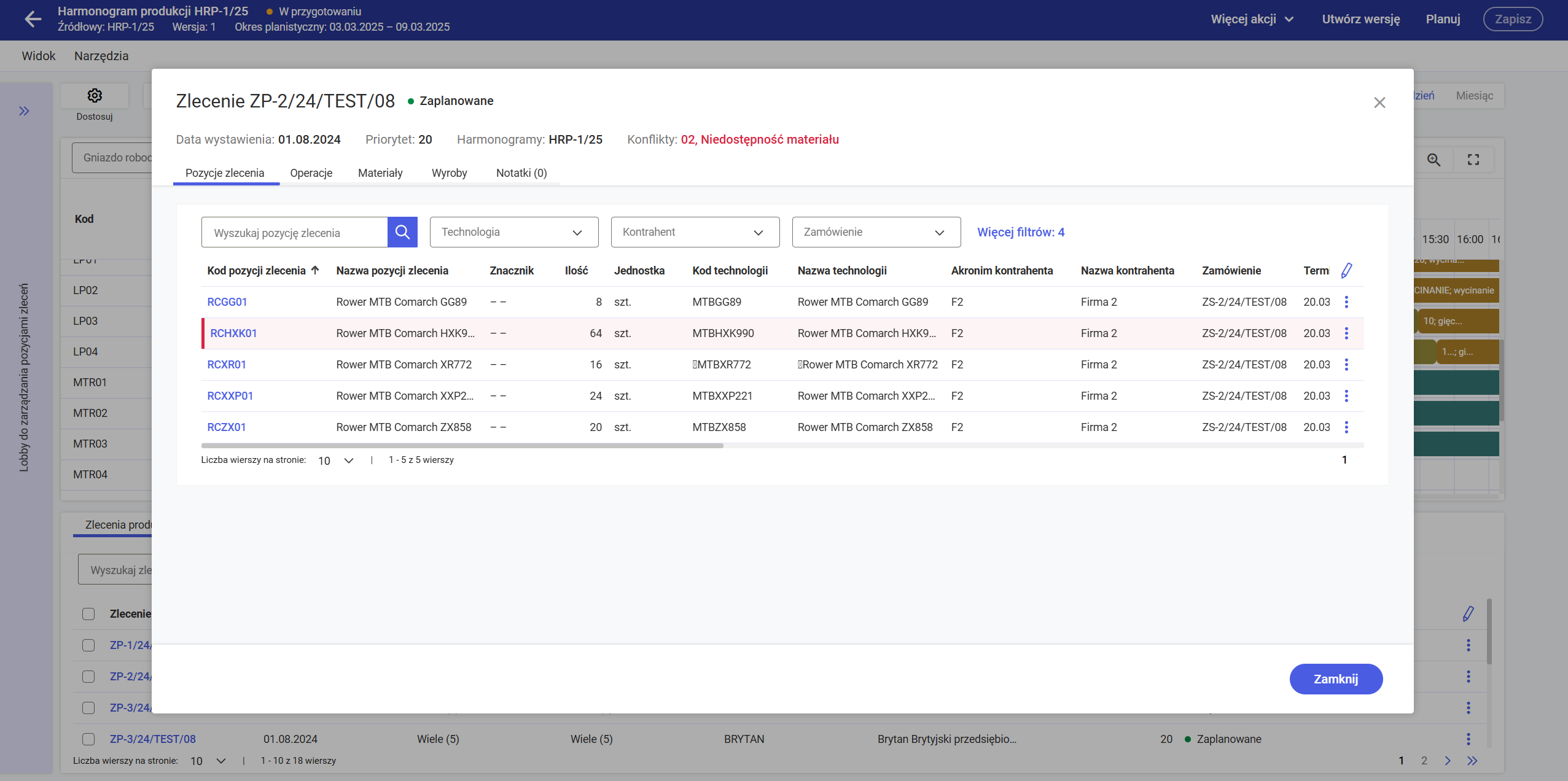Expand the Więcej akcji menu
This screenshot has width=1568, height=781.
click(x=1252, y=19)
